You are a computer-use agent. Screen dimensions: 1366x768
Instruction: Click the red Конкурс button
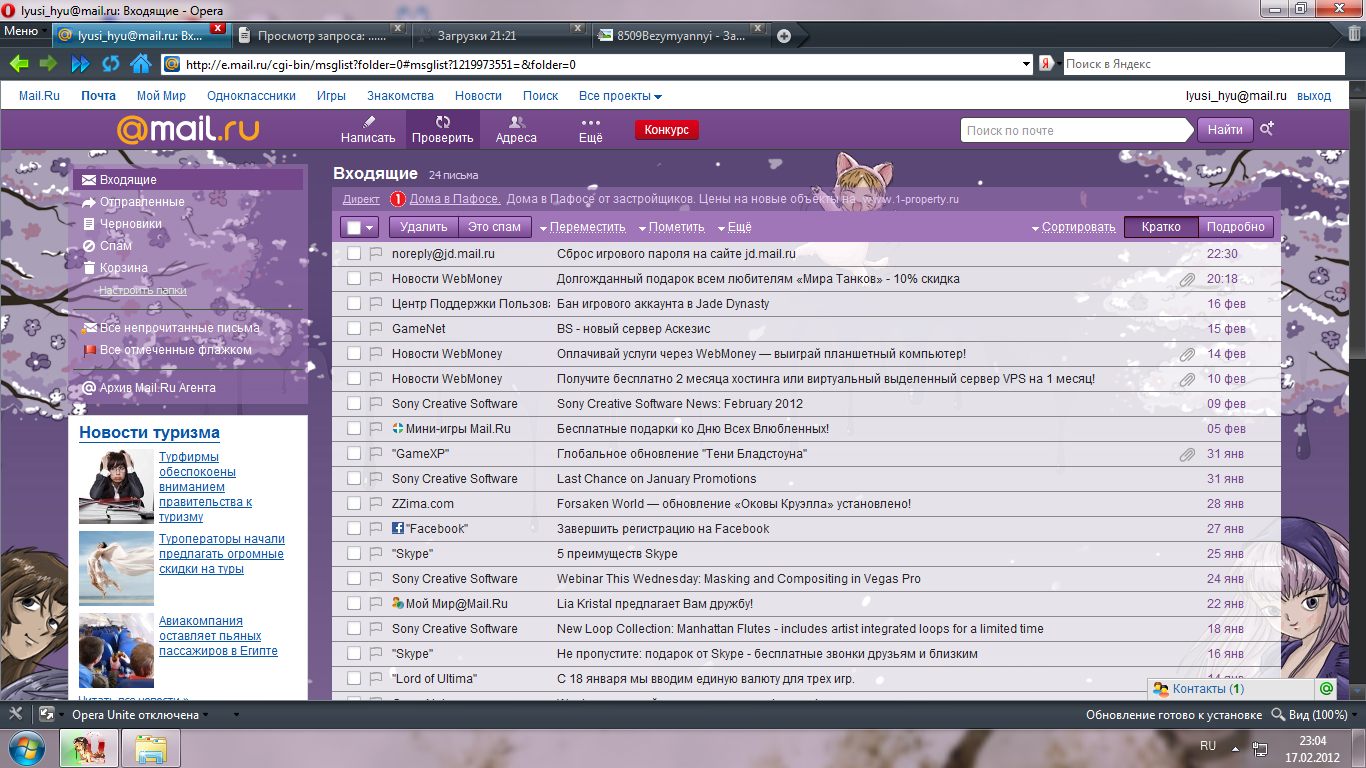[x=667, y=130]
